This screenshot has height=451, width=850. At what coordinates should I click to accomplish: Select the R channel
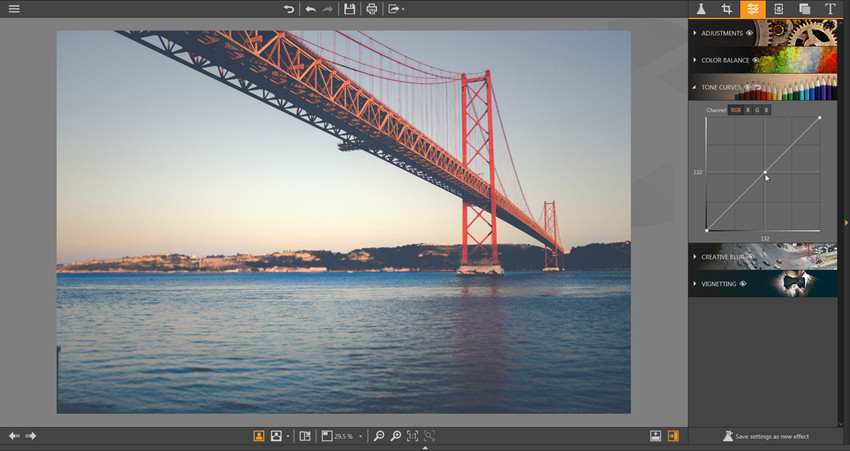pos(748,110)
